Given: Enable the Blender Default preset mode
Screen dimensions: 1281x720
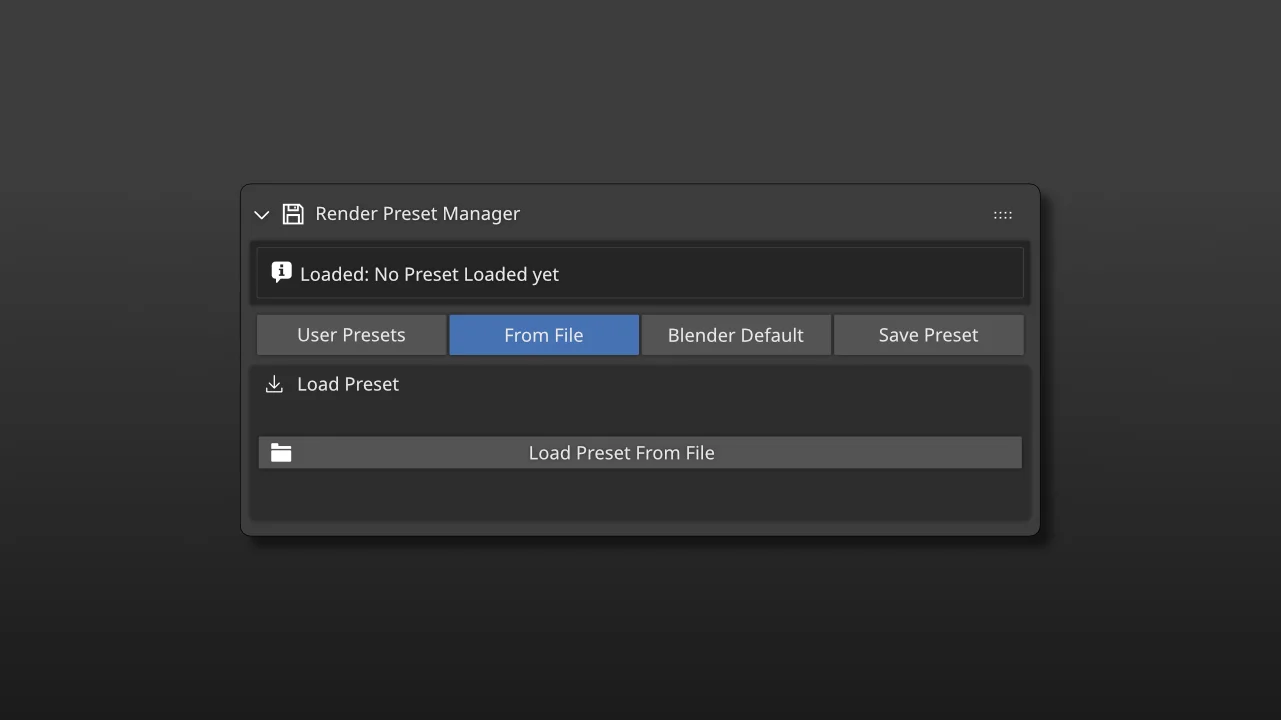Looking at the screenshot, I should (x=735, y=334).
